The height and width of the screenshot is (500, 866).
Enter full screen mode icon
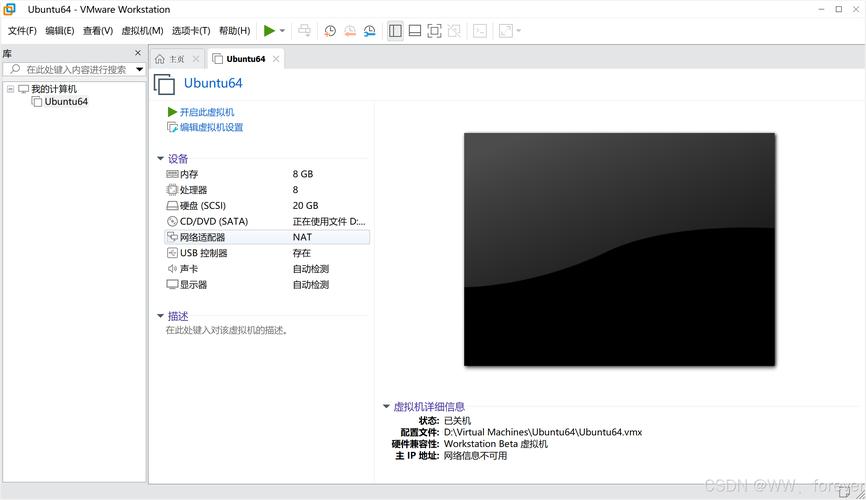tap(435, 31)
